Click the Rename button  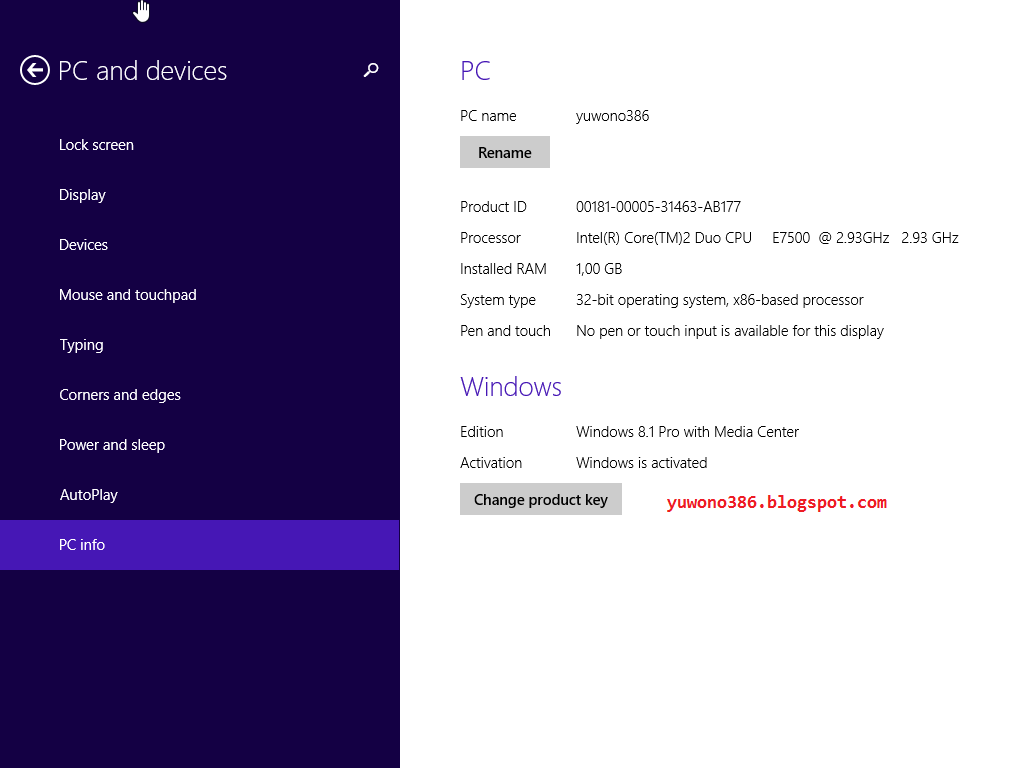[505, 152]
